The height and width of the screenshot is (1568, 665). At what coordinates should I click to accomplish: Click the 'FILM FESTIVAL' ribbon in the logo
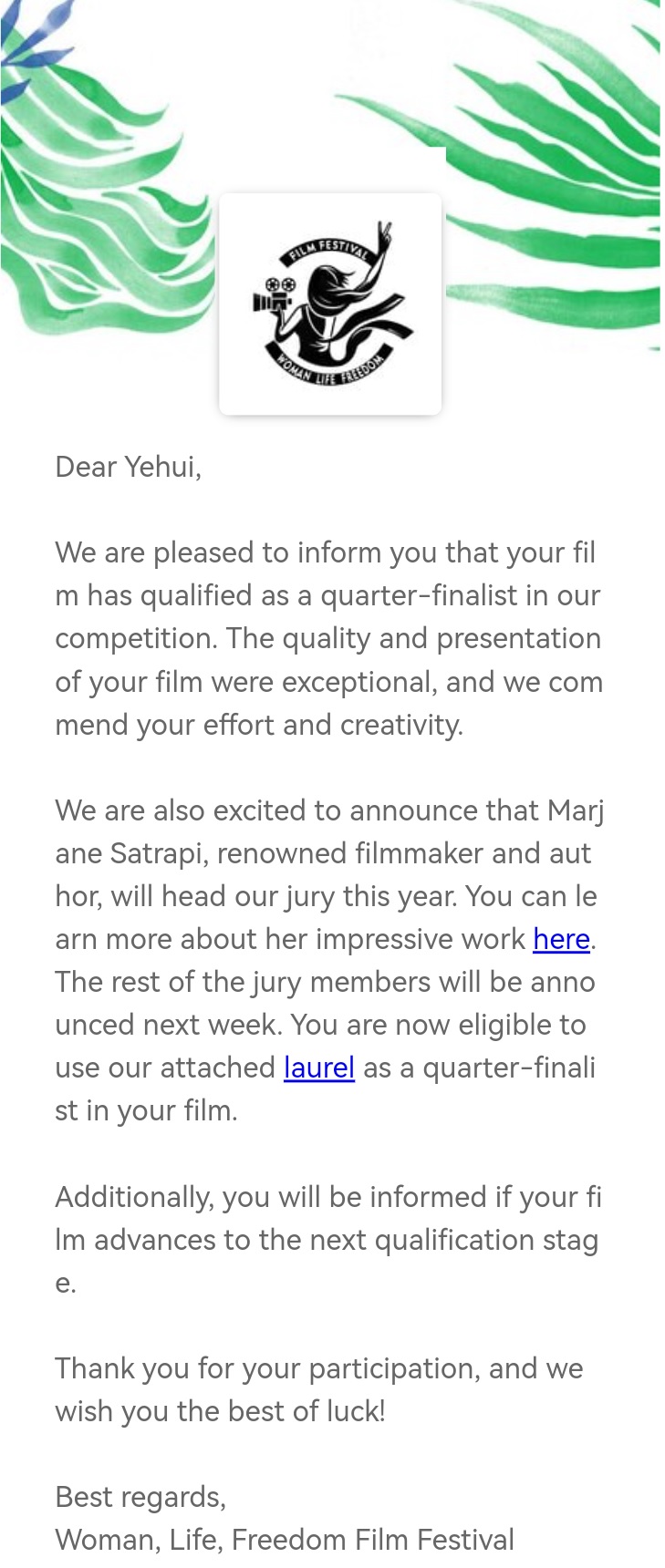coord(327,252)
